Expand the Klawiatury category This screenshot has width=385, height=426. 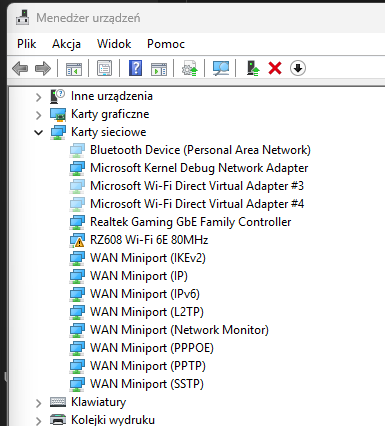(39, 403)
